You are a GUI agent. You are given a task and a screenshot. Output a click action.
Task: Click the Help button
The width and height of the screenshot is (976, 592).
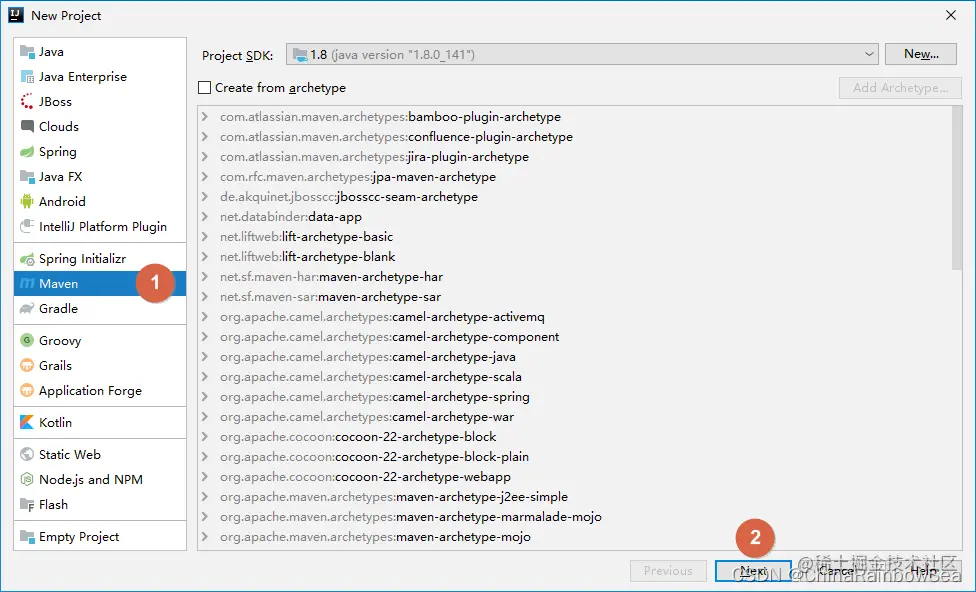pos(923,570)
